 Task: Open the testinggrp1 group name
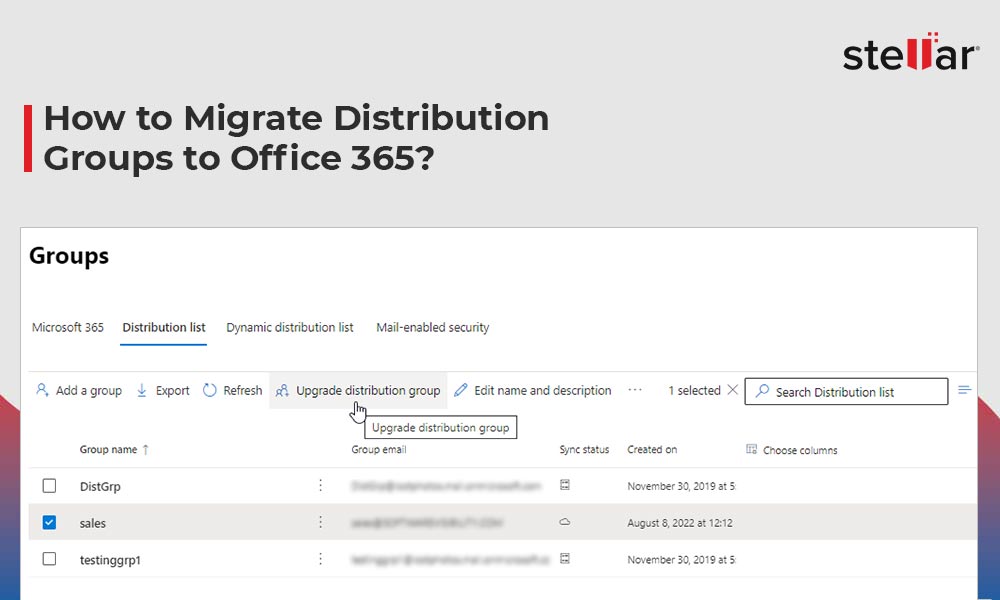tap(110, 560)
